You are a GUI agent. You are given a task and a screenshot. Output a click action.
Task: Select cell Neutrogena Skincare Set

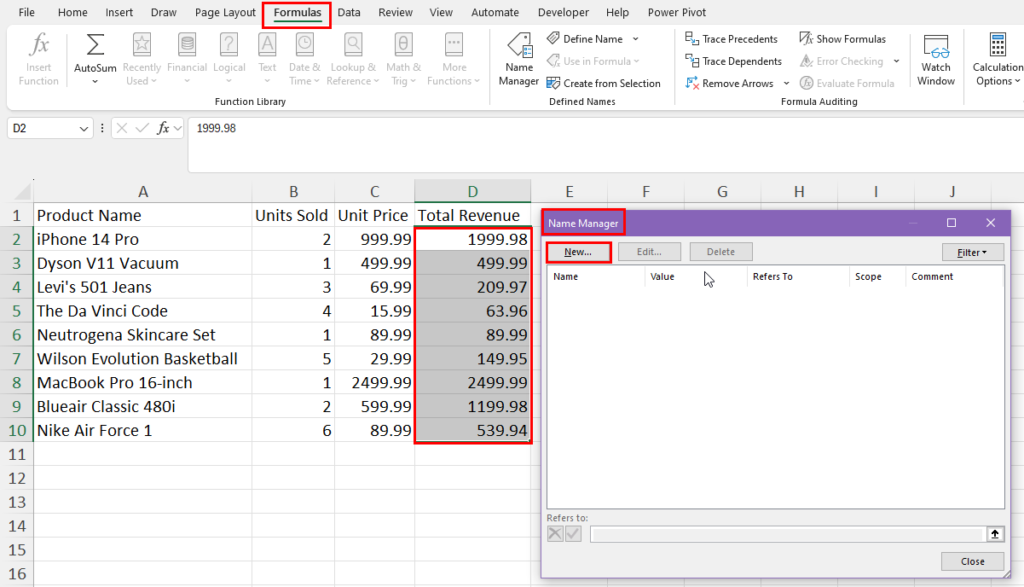point(142,335)
